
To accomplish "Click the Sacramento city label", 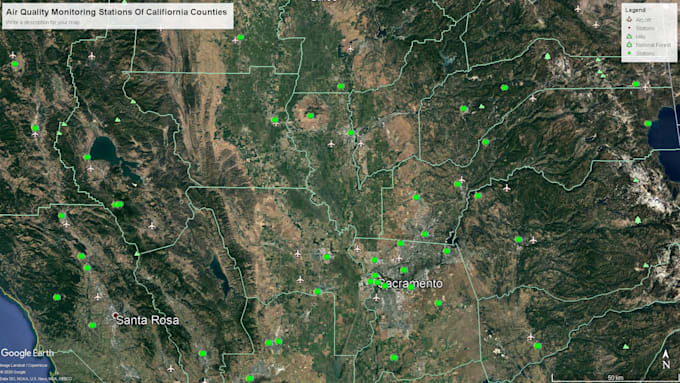I will (411, 284).
